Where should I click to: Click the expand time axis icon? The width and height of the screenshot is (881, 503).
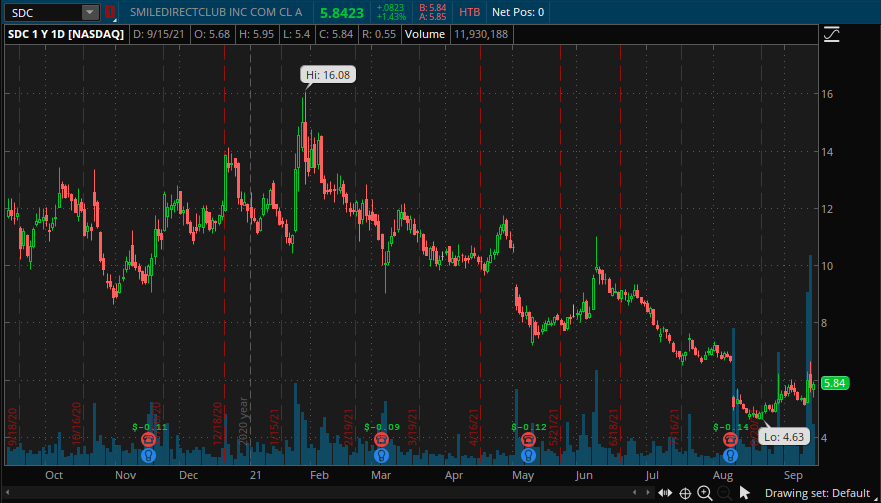pos(666,493)
